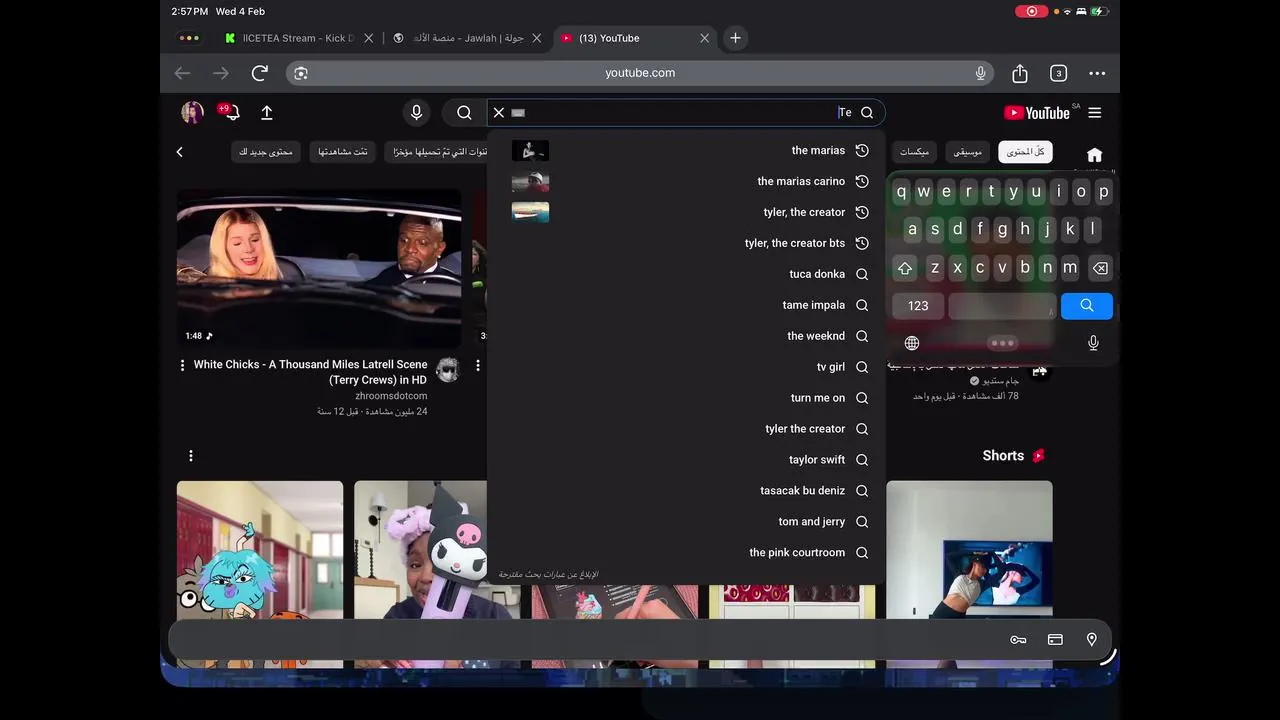Switch keyboard language with globe icon
1280x720 pixels.
(x=912, y=343)
